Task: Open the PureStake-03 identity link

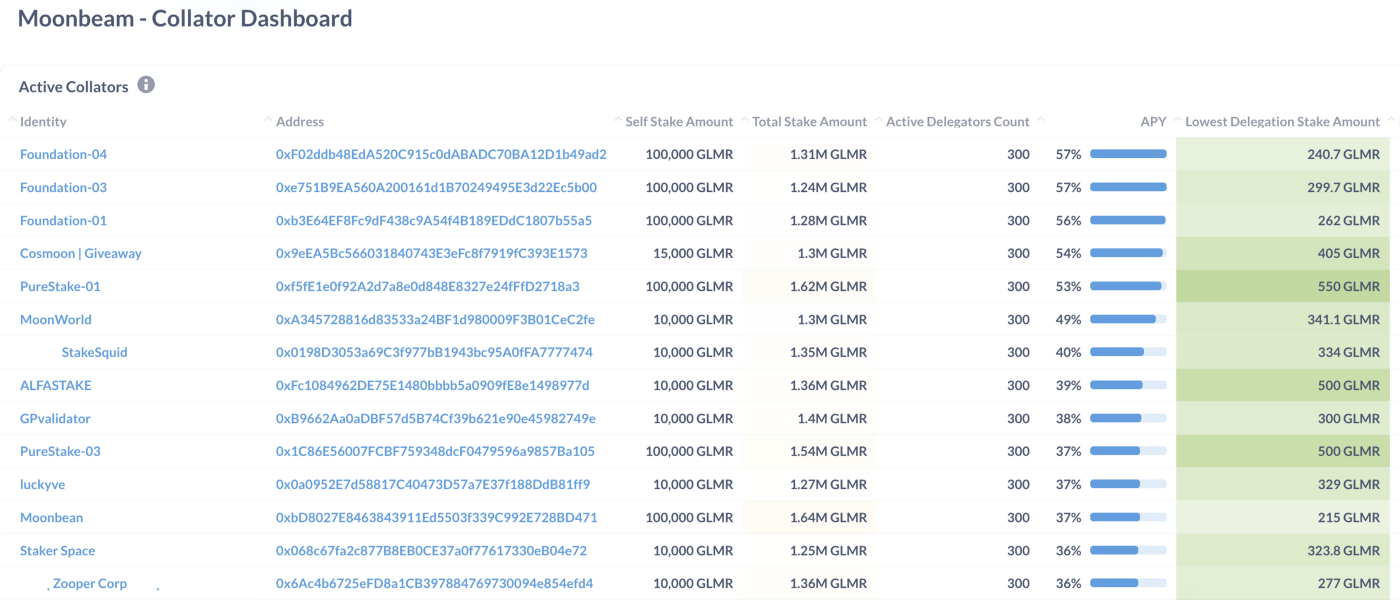Action: 60,451
